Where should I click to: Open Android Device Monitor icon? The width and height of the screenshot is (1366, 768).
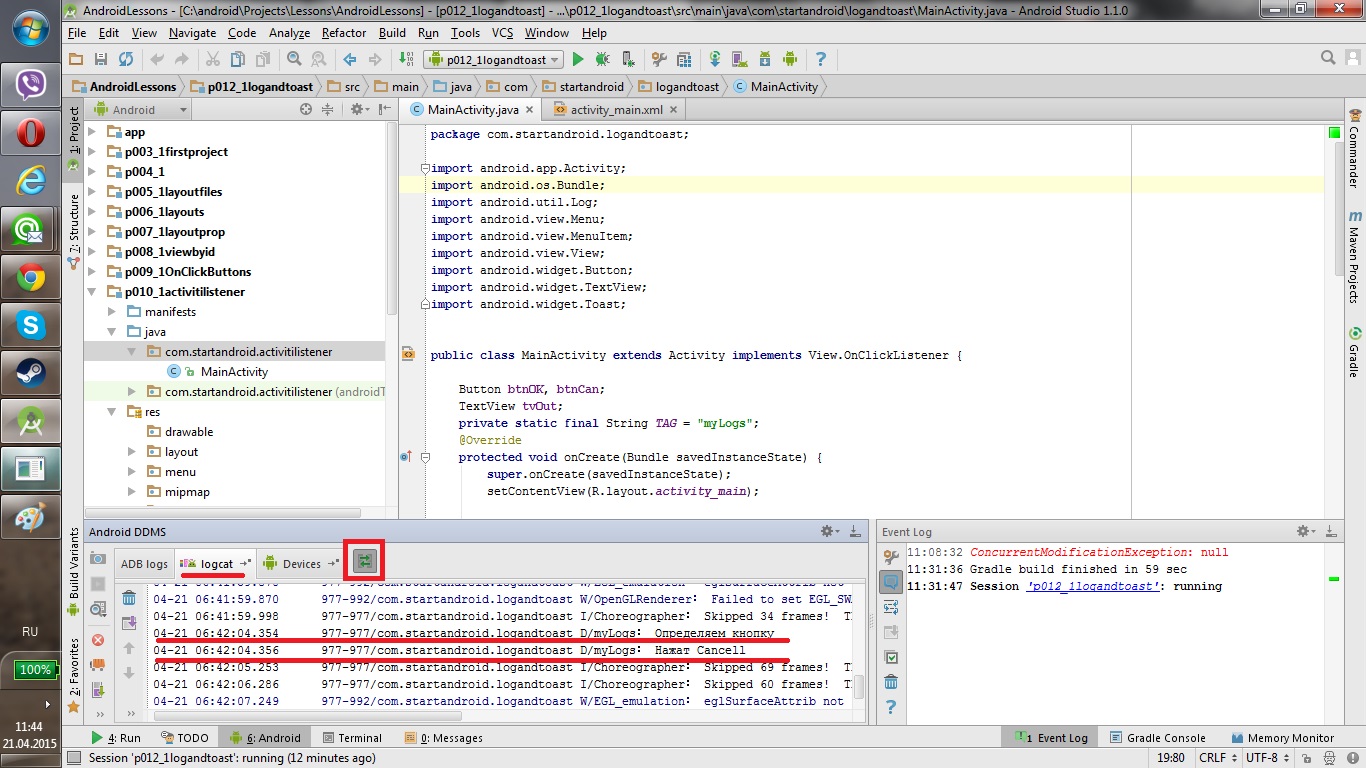pos(789,60)
